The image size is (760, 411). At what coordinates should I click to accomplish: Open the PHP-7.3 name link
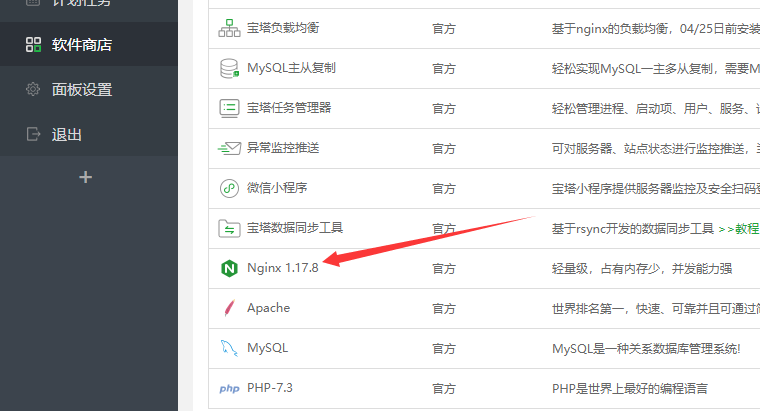(x=270, y=388)
